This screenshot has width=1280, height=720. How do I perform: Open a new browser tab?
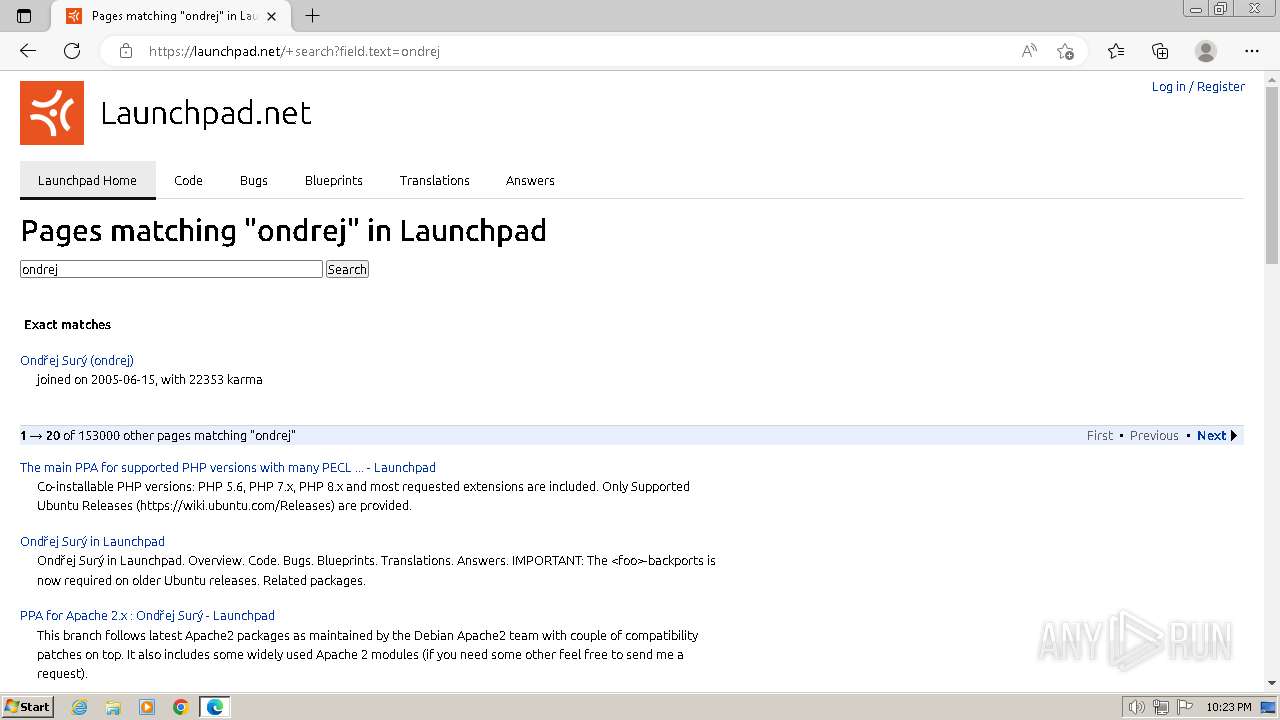(313, 16)
